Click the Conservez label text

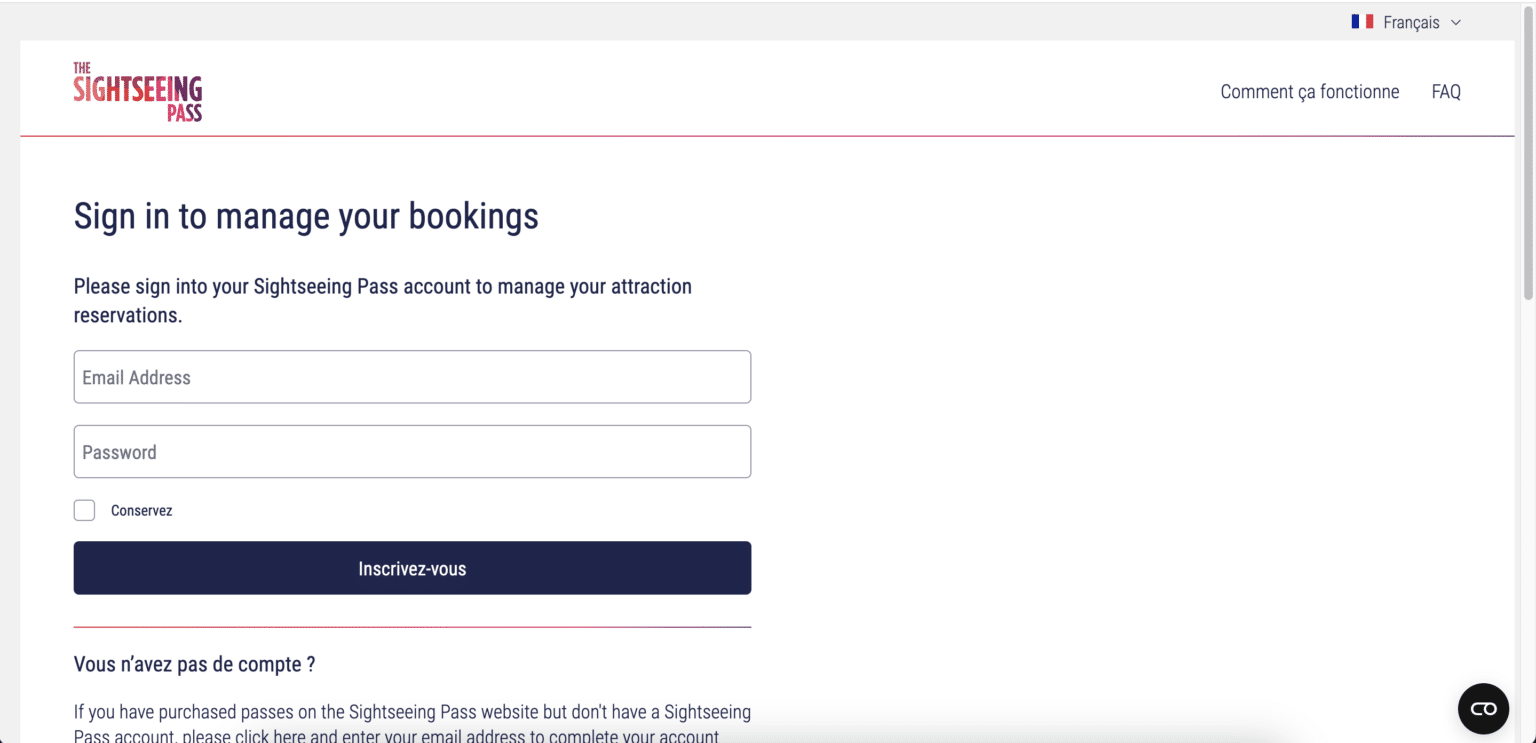(141, 511)
